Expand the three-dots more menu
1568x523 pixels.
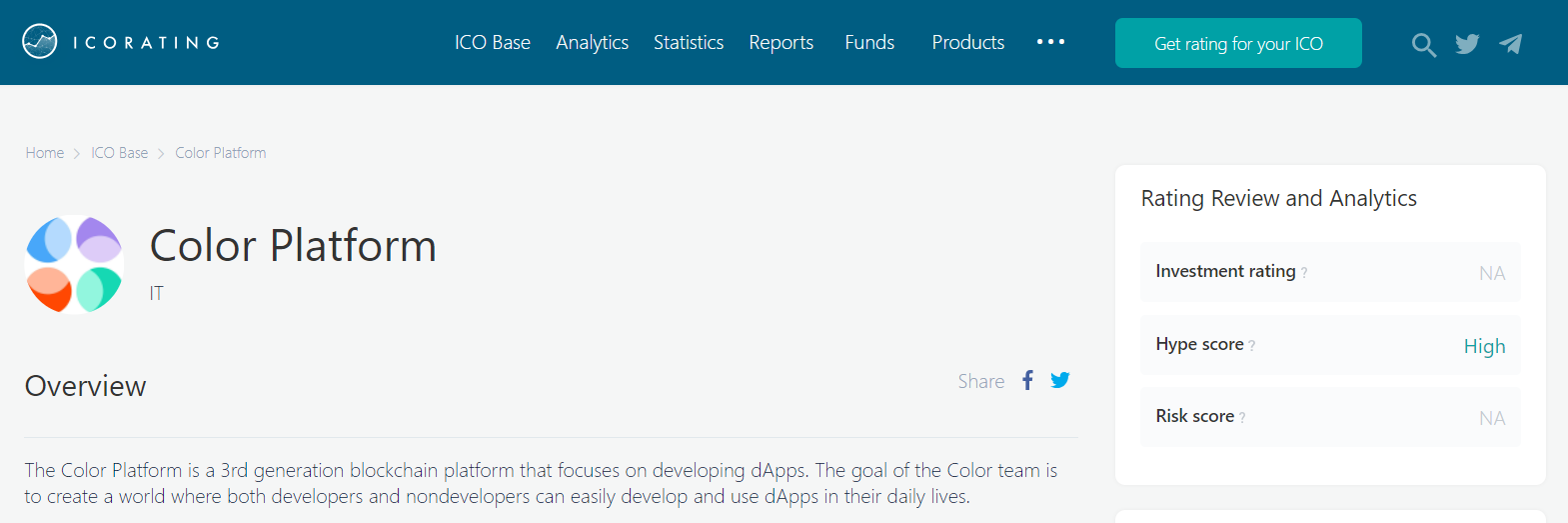point(1050,42)
